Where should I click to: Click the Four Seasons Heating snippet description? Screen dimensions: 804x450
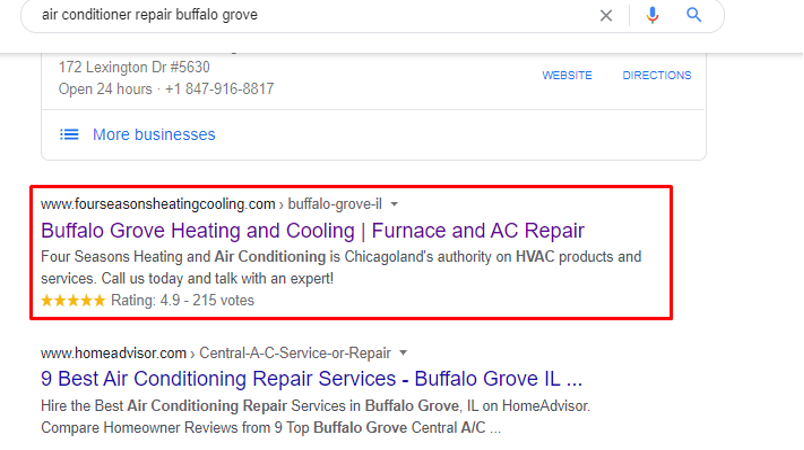coord(341,268)
